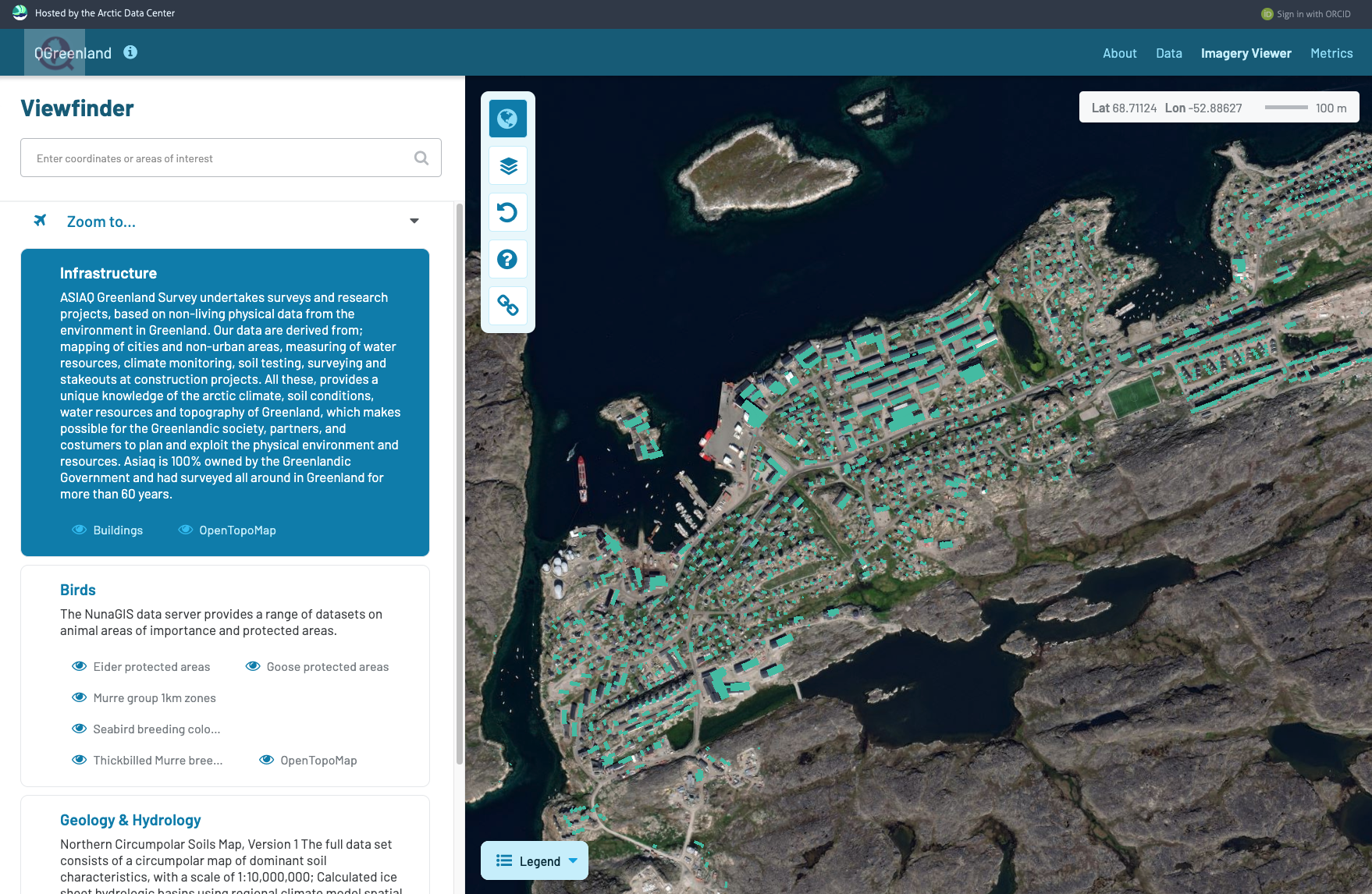The image size is (1372, 894).
Task: Toggle Buildings layer visibility
Action: tap(80, 530)
